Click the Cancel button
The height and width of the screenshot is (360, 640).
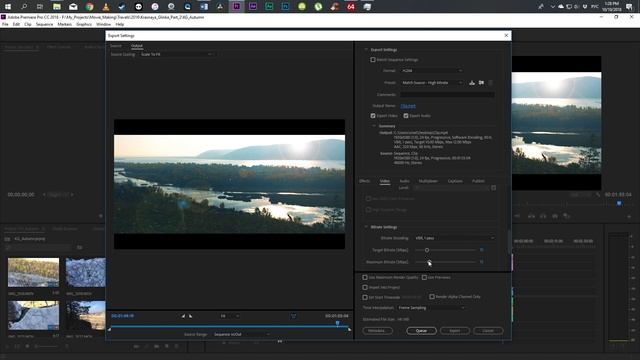click(x=488, y=331)
